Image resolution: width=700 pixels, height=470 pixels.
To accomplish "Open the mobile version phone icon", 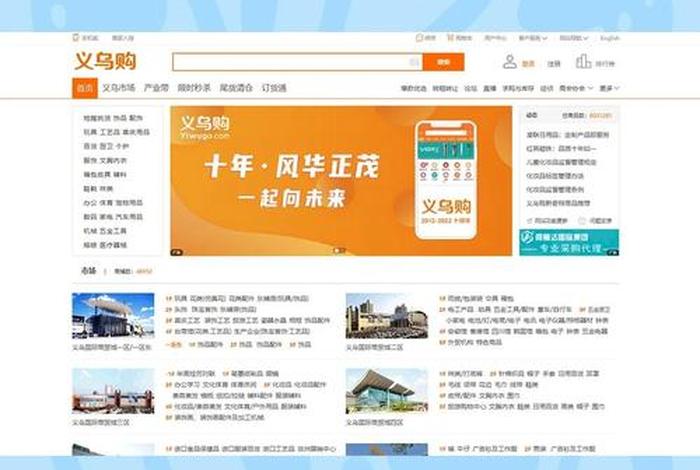I will pyautogui.click(x=75, y=37).
